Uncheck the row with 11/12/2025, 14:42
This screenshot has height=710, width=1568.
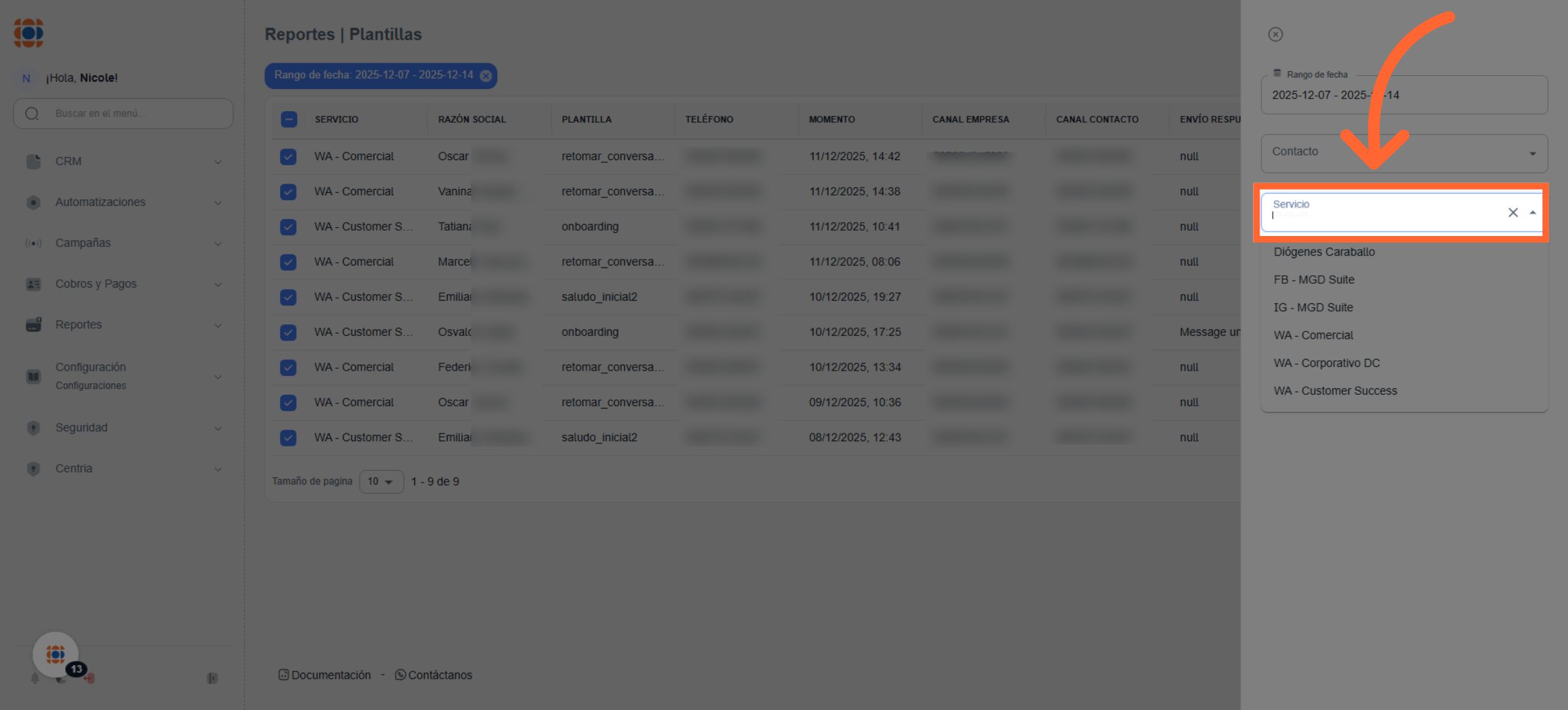pyautogui.click(x=288, y=157)
